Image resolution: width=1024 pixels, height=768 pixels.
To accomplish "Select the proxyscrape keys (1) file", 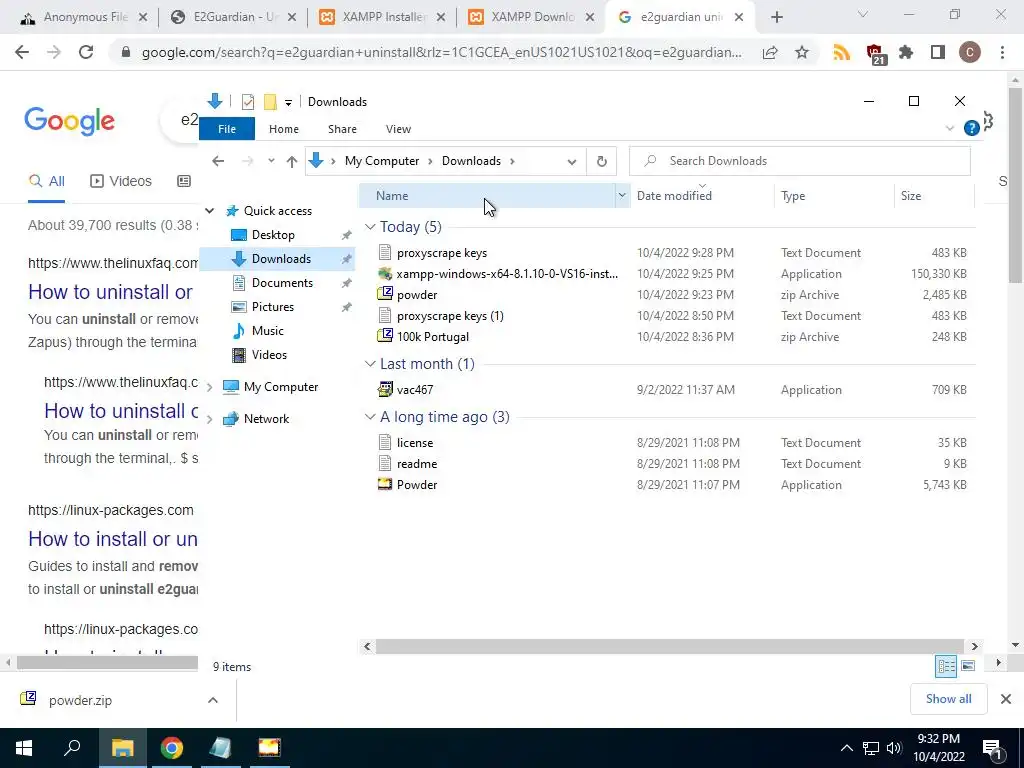I will pyautogui.click(x=450, y=316).
